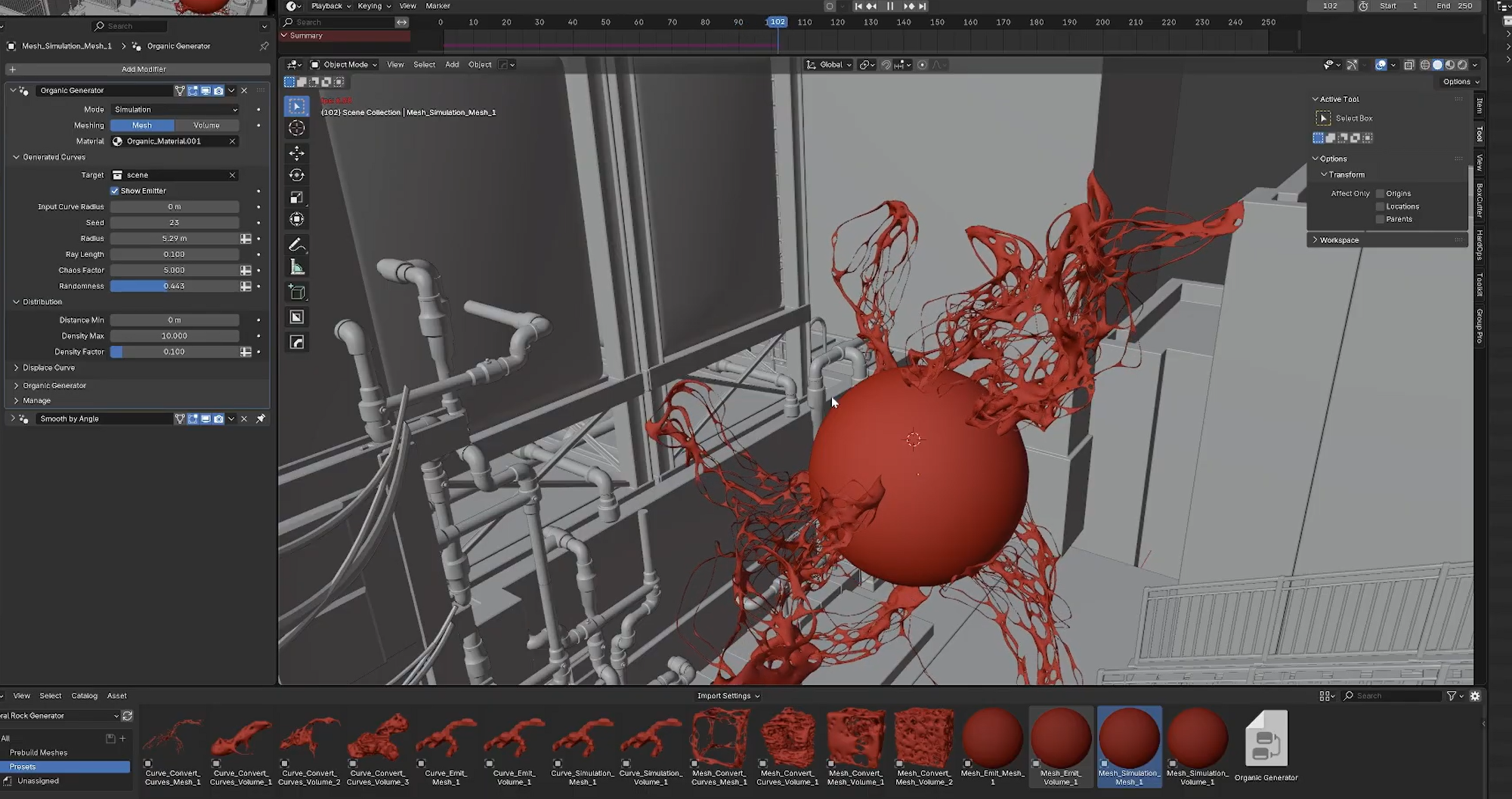Enable Affect Only Origins checkbox
The image size is (1512, 799).
coord(1380,193)
